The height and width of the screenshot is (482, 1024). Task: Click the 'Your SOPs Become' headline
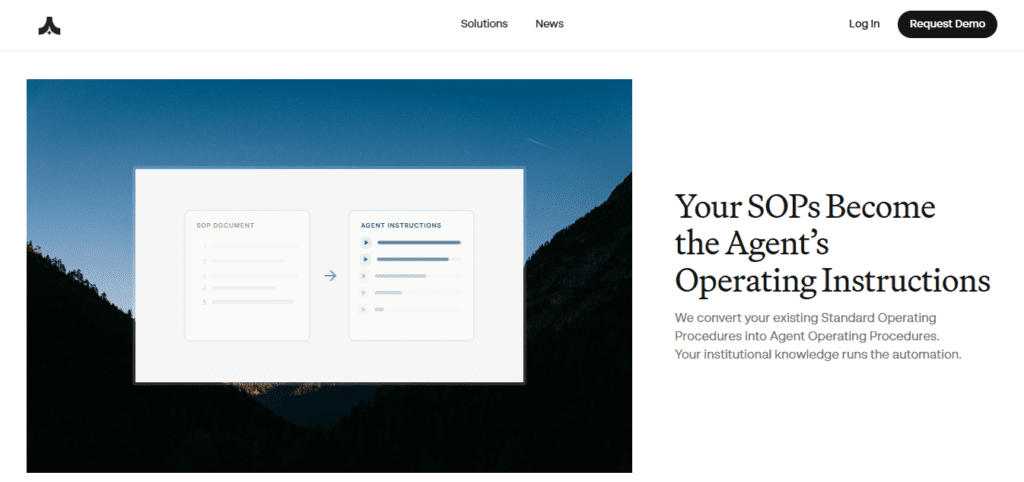[x=805, y=207]
